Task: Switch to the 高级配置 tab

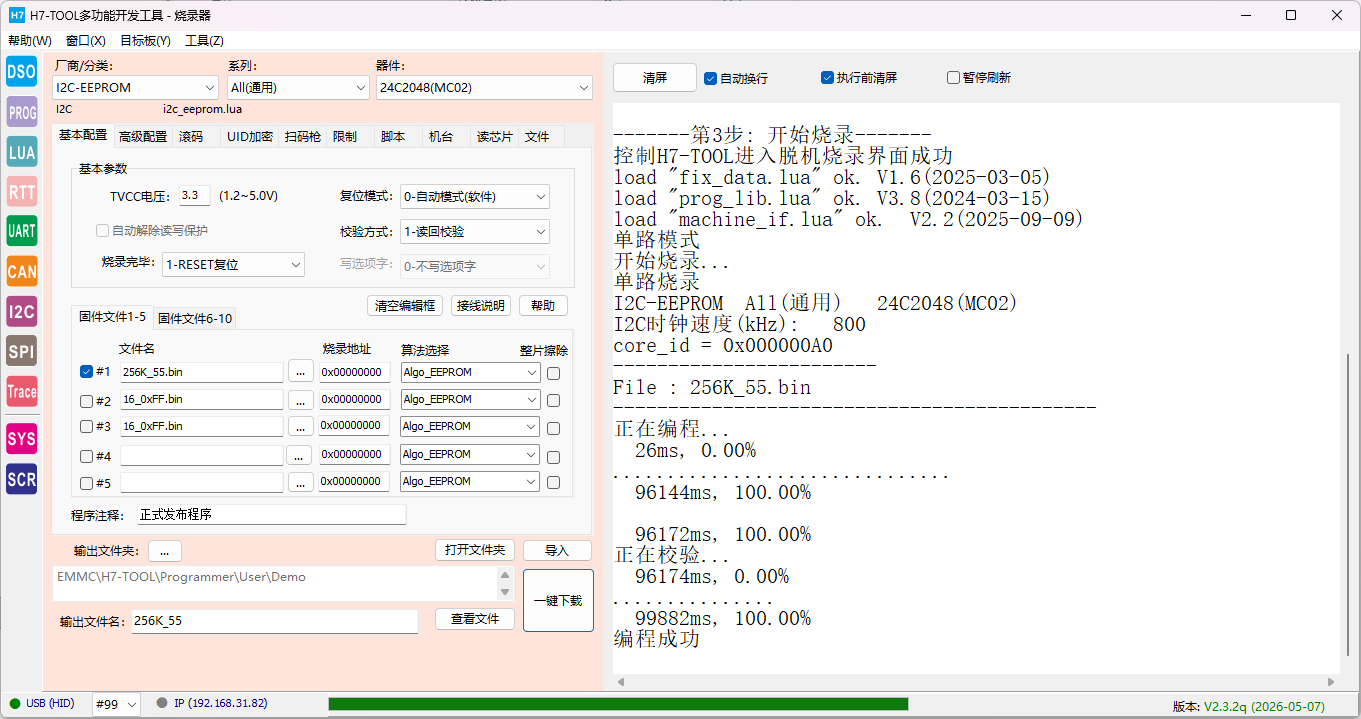Action: [x=143, y=137]
